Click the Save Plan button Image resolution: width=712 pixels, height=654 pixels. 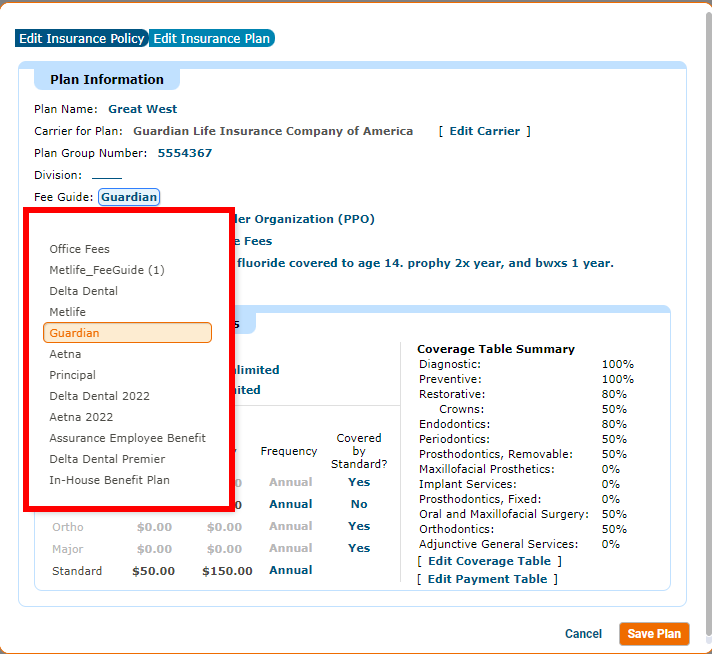(x=654, y=634)
